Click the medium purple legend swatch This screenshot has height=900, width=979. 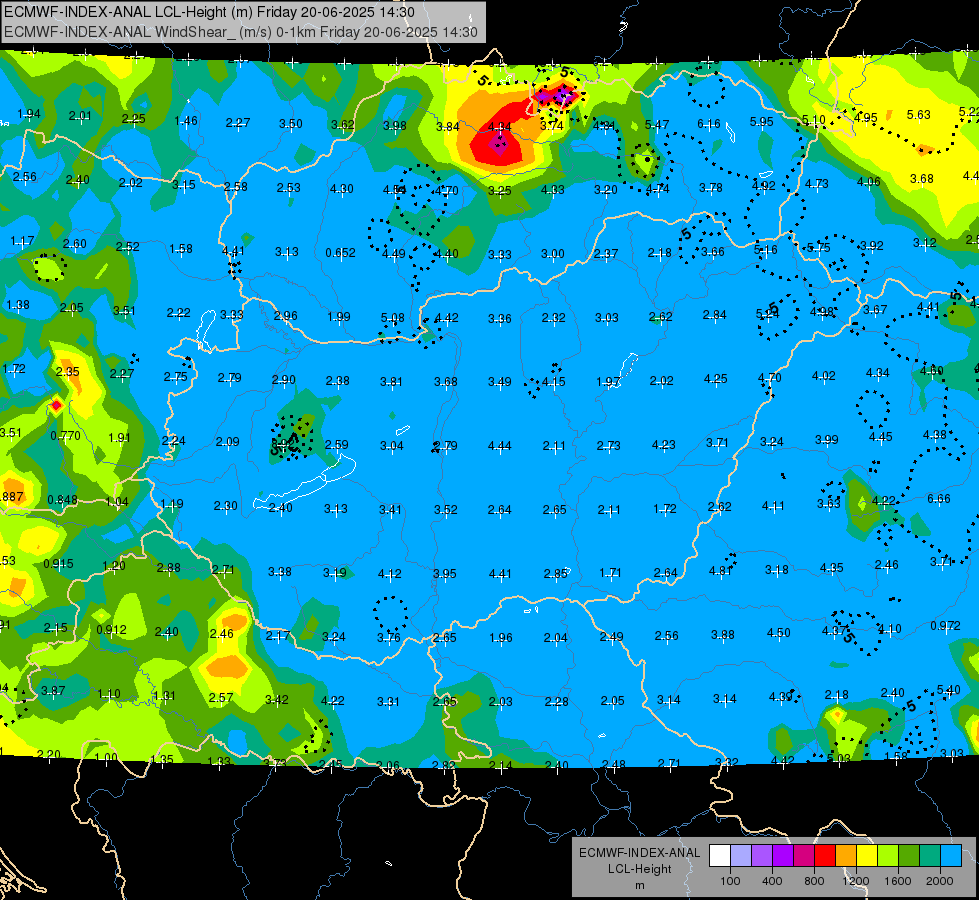coord(762,855)
